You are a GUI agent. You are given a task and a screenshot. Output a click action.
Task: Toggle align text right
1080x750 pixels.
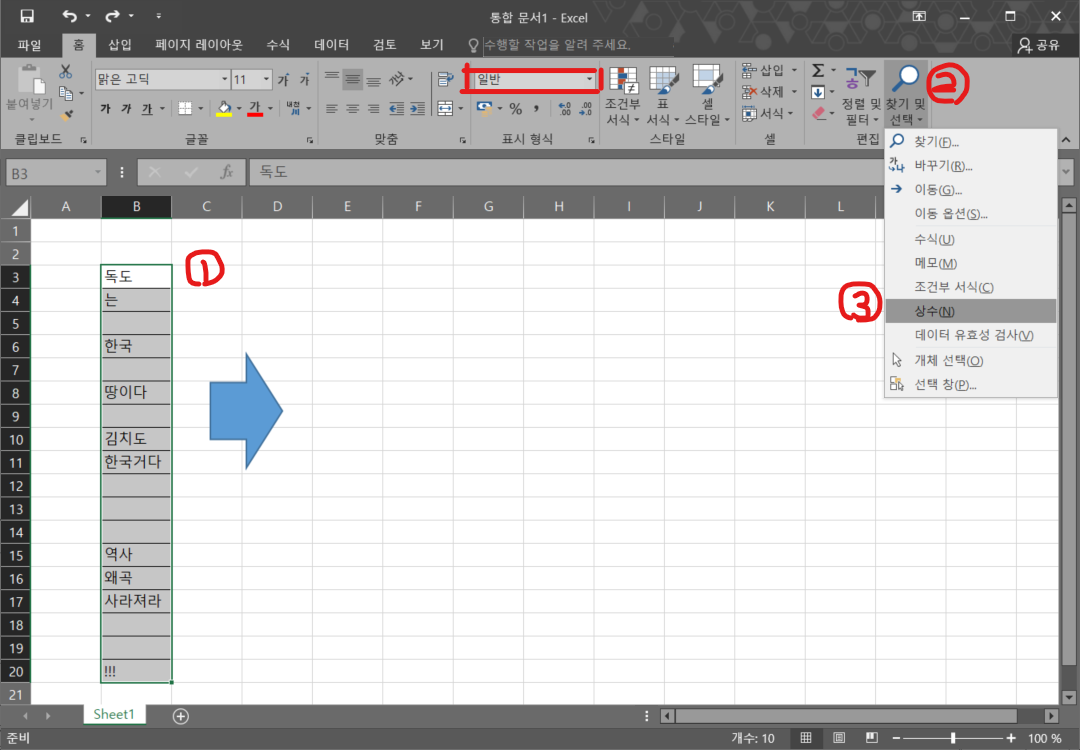[x=373, y=109]
